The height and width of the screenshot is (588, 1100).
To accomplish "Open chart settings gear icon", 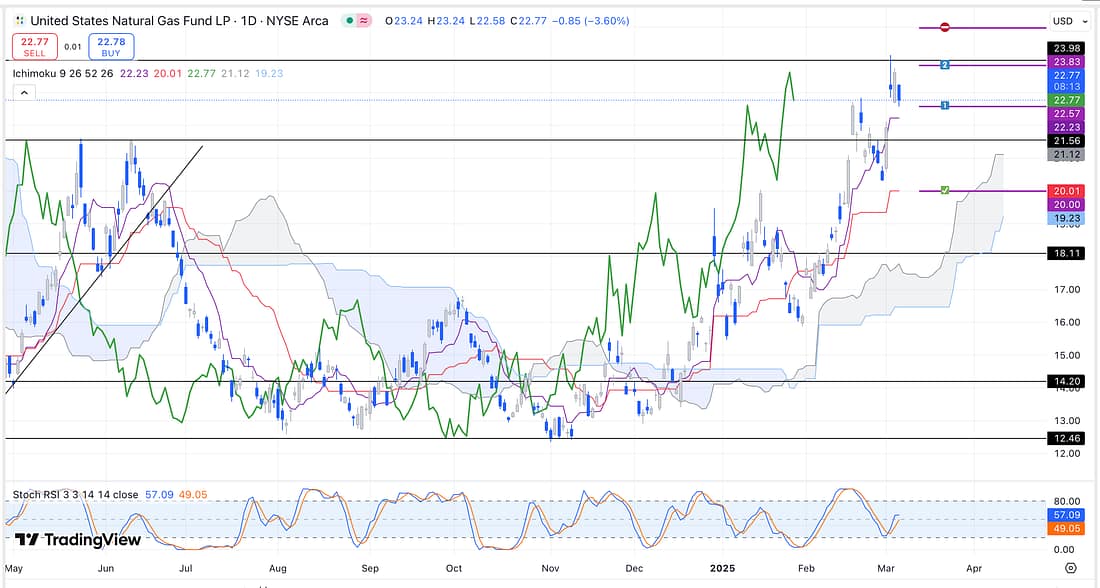I will 1071,568.
